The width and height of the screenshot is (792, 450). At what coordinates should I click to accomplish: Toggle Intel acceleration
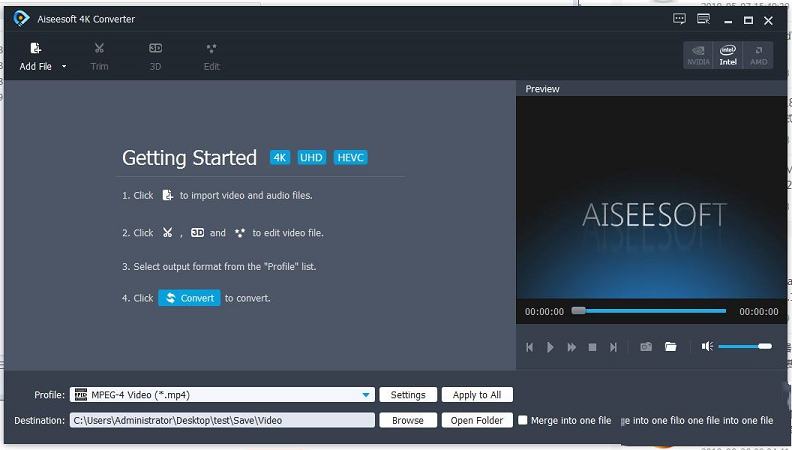tap(728, 55)
